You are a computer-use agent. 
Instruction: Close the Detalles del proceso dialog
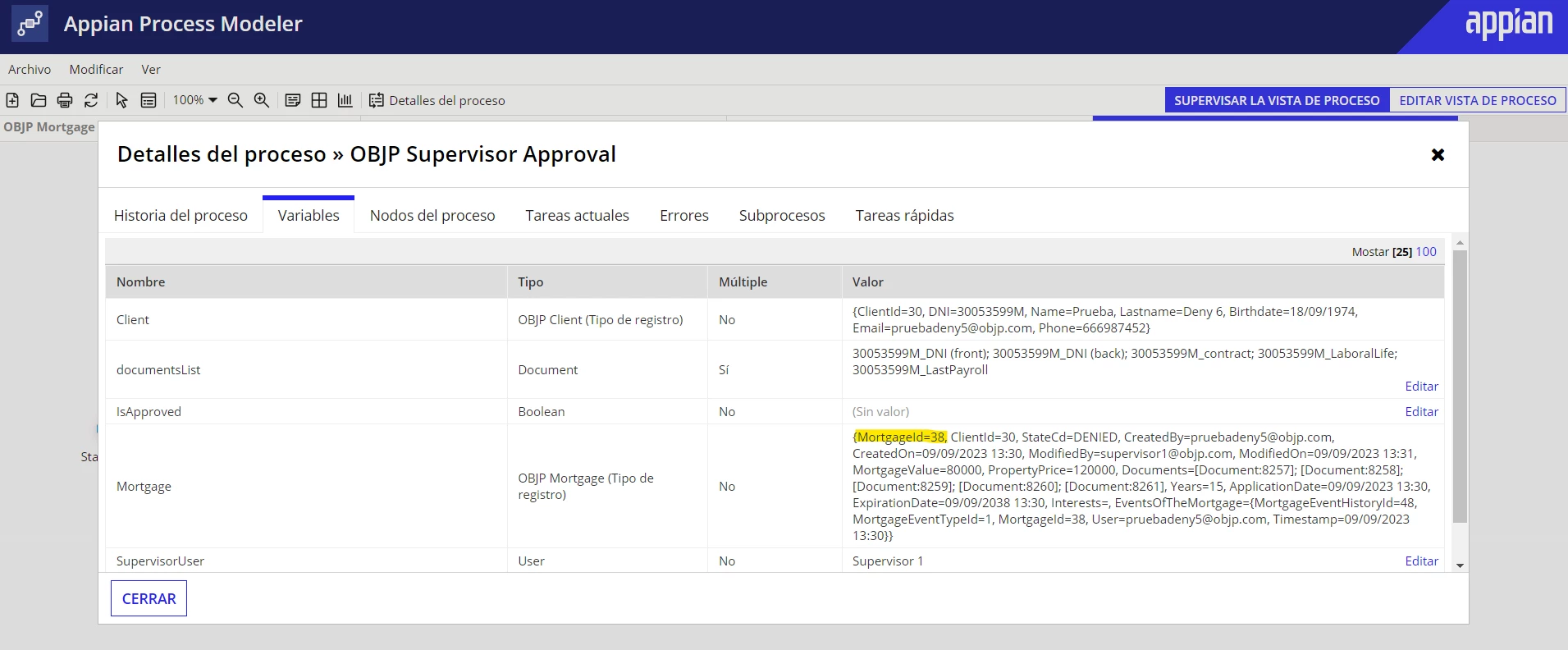[1438, 154]
